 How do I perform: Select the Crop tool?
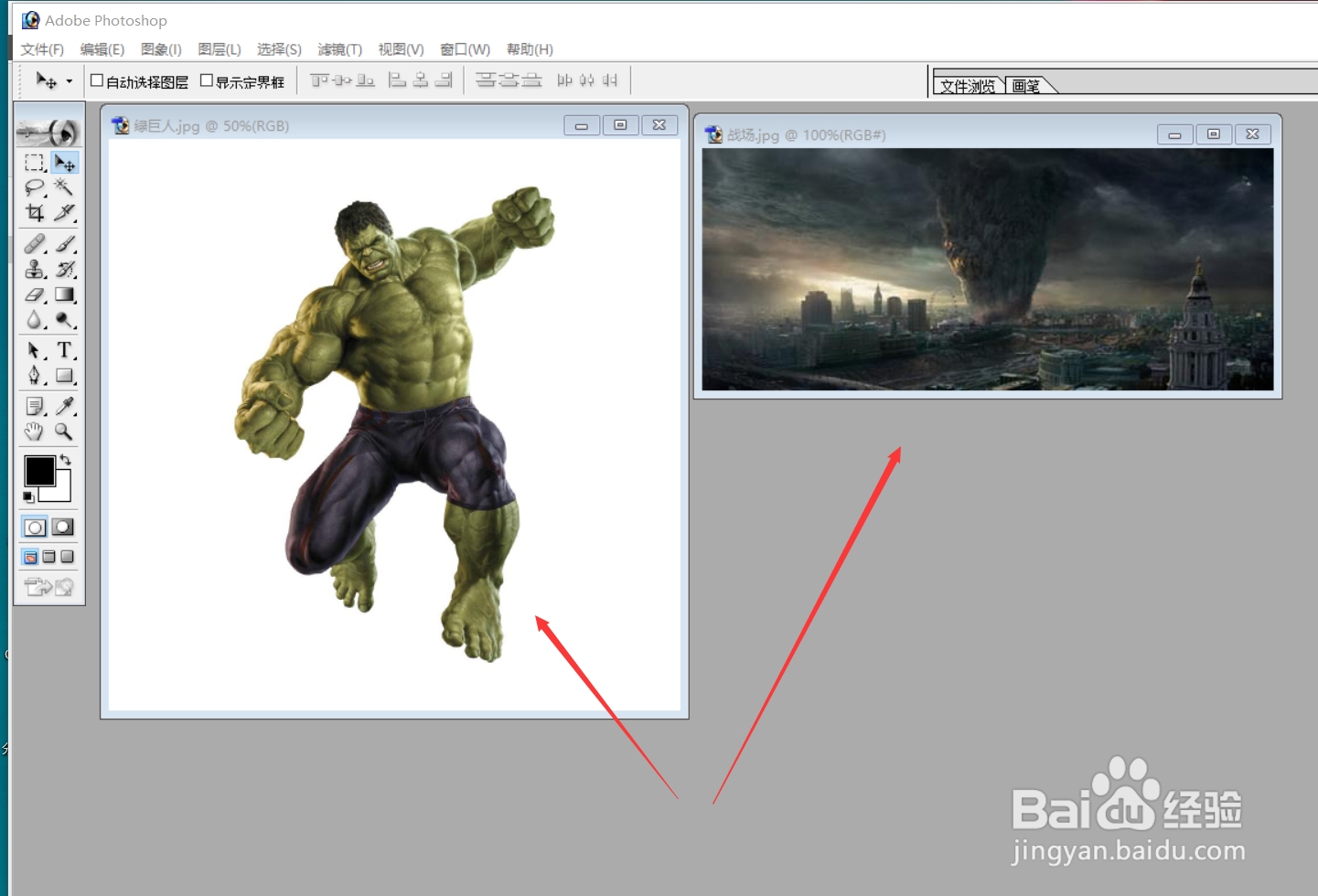coord(35,213)
